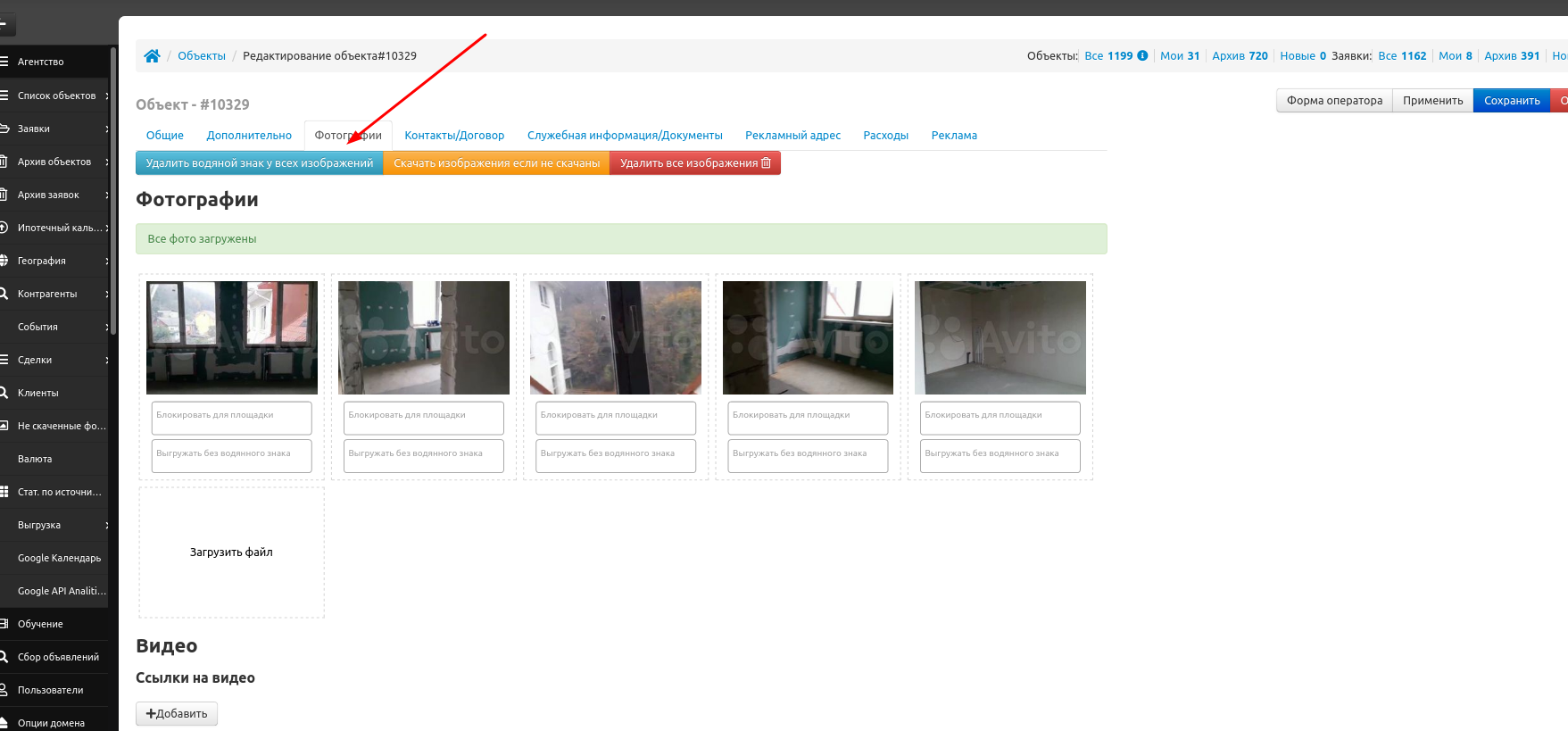This screenshot has height=731, width=1568.
Task: Expand Список объектов sidebar submenu
Action: pos(107,96)
